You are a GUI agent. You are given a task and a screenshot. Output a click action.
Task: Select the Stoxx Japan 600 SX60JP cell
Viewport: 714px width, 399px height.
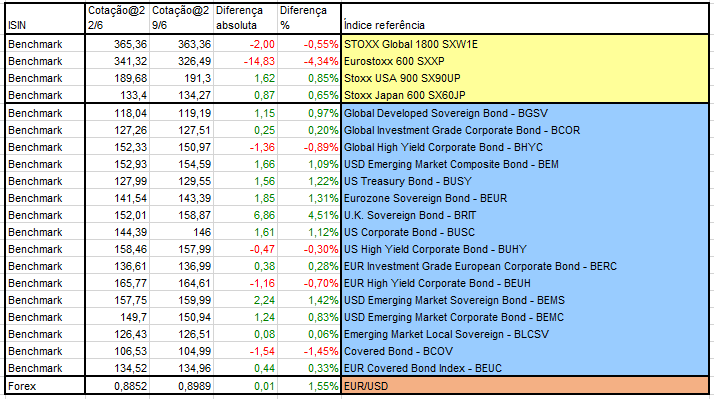(x=525, y=95)
